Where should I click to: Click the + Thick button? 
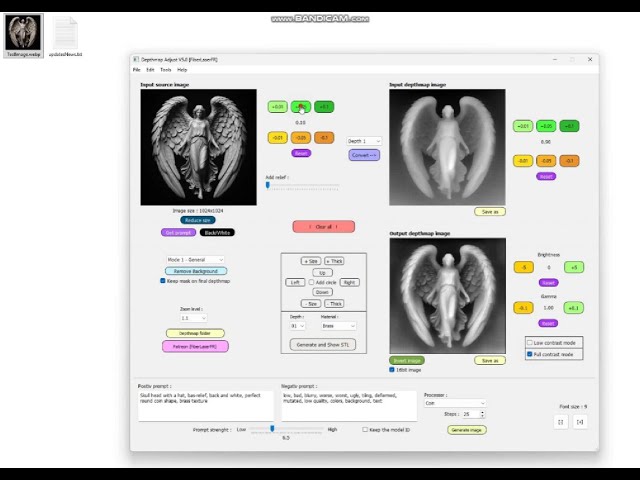click(334, 261)
